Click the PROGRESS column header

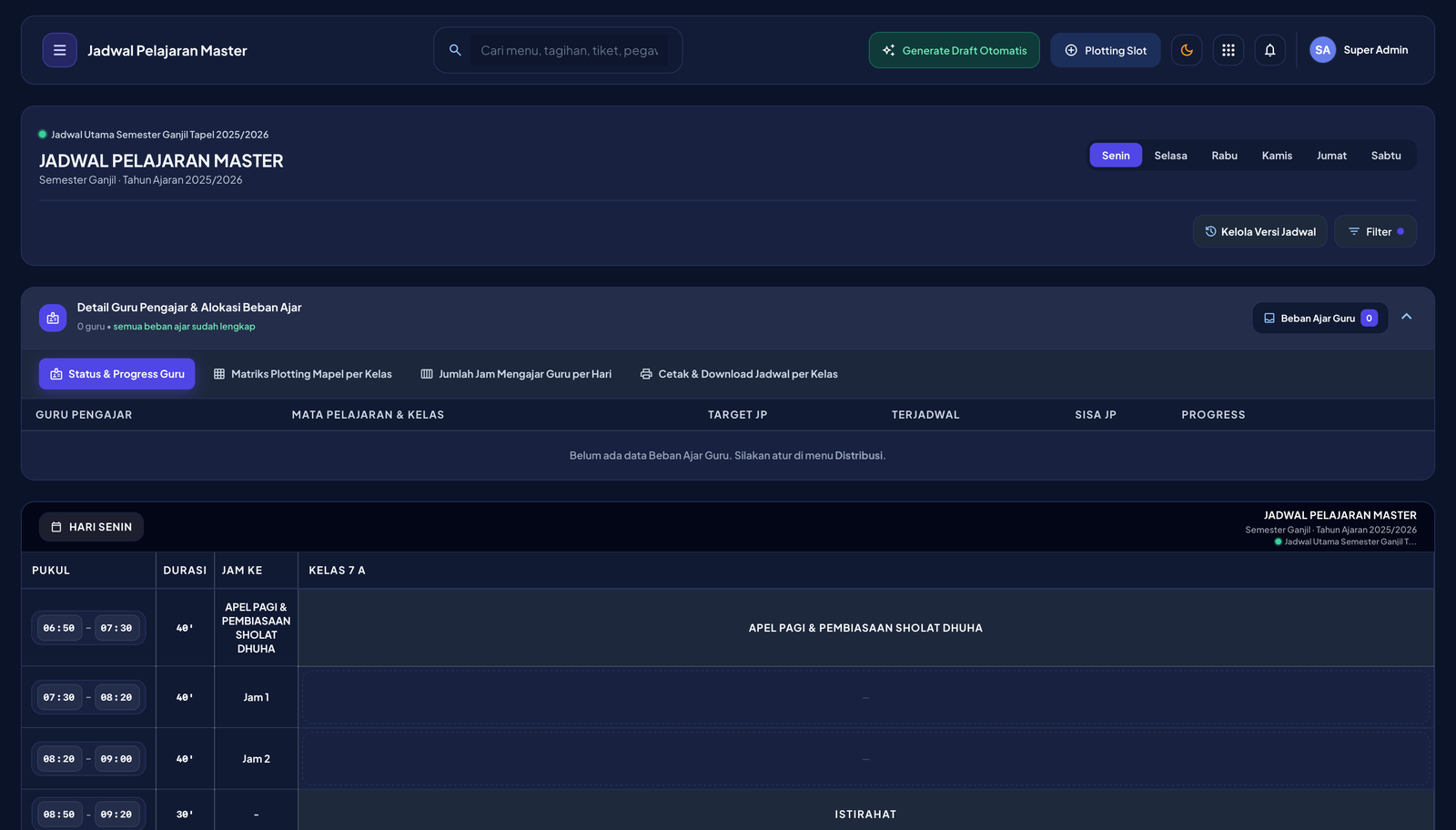1213,415
